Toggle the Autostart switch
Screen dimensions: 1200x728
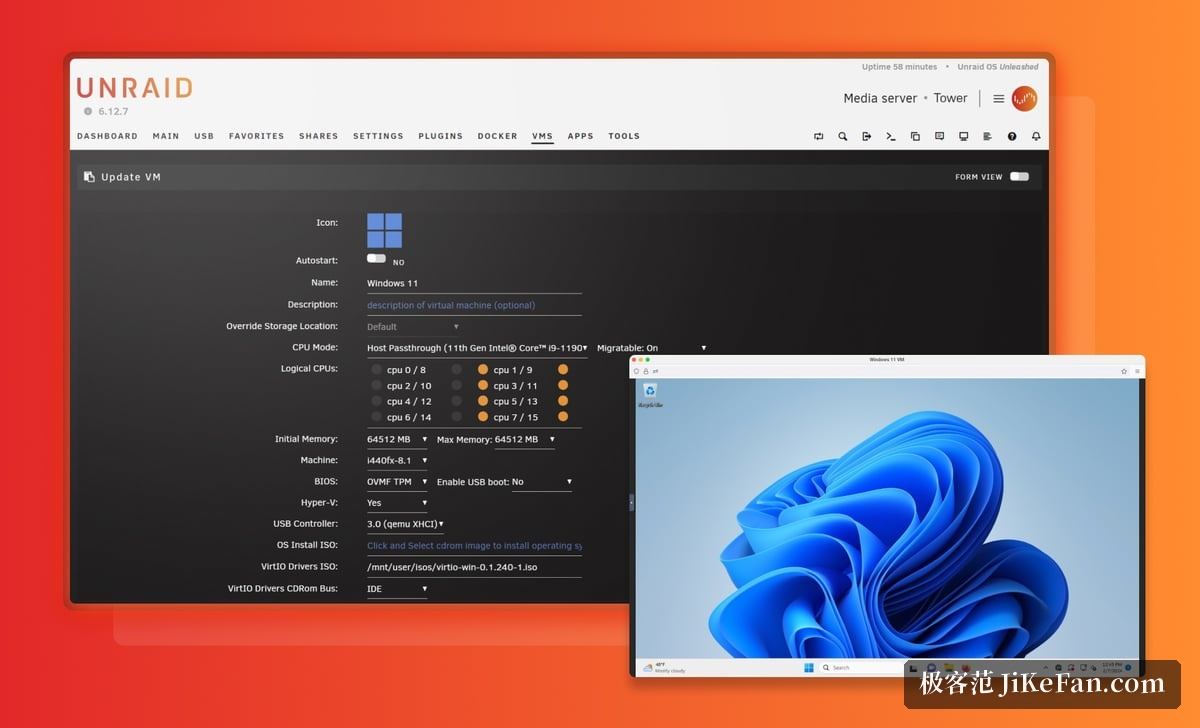[x=376, y=258]
